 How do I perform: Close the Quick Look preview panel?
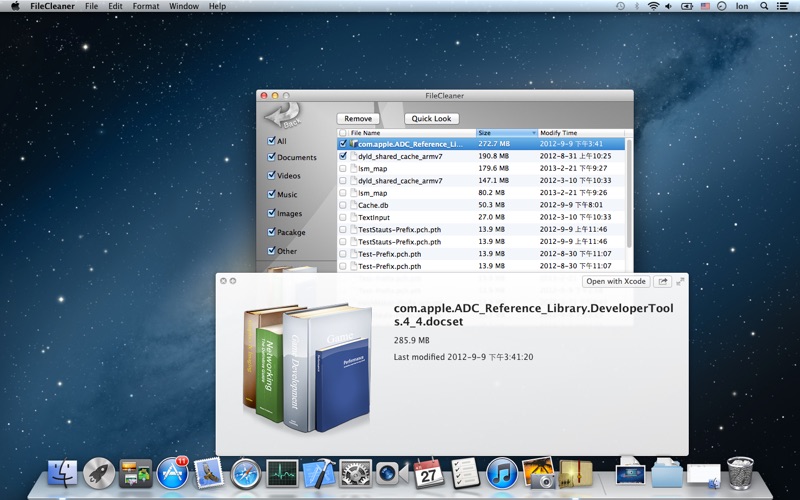click(x=223, y=281)
